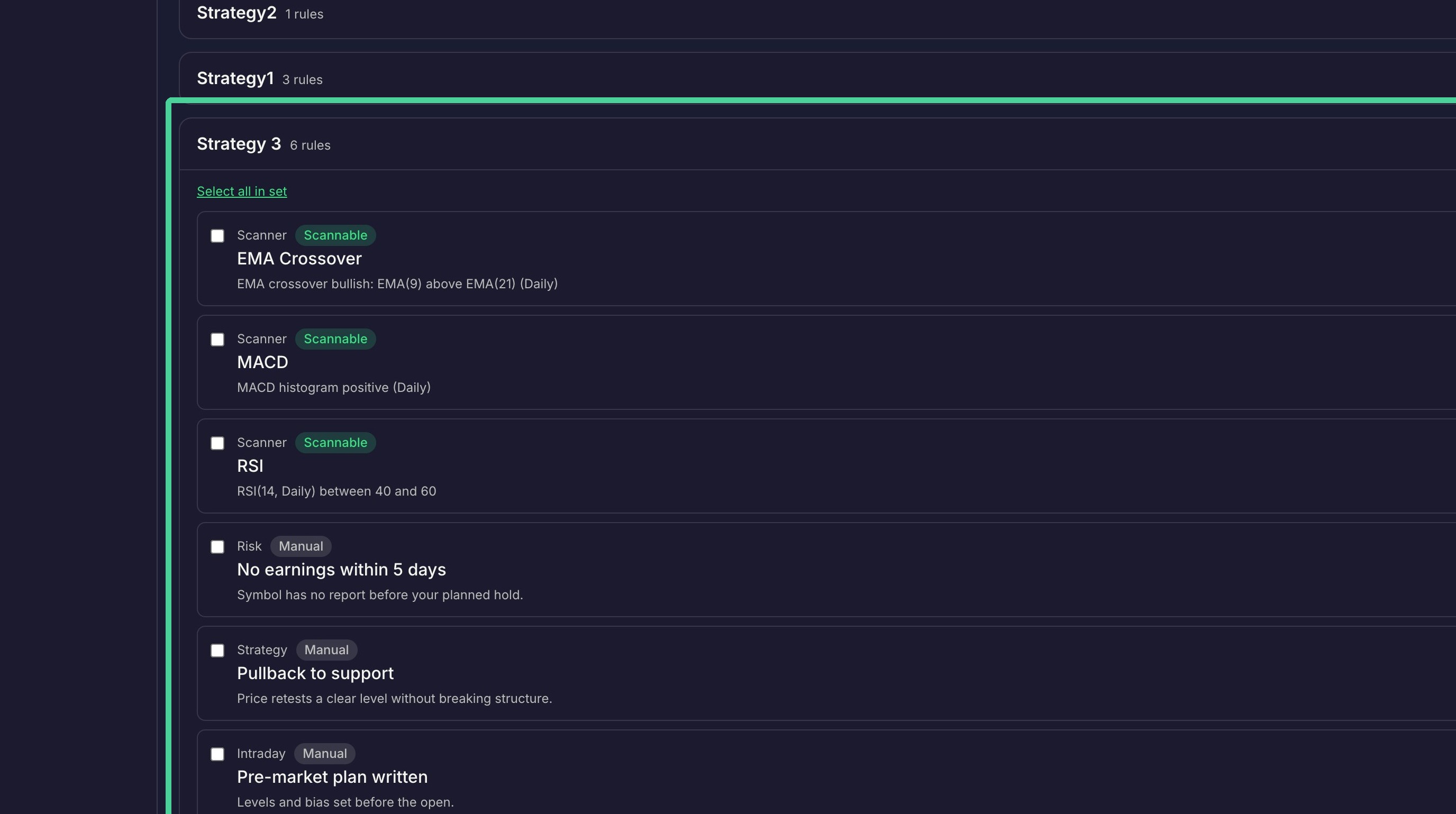Image resolution: width=1456 pixels, height=814 pixels.
Task: Click the RSI(14, Daily) between 40 and 60 text
Action: pyautogui.click(x=336, y=491)
